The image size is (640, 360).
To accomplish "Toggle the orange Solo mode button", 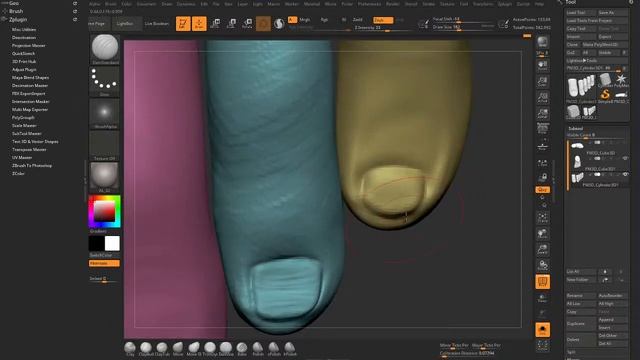I will tap(542, 329).
